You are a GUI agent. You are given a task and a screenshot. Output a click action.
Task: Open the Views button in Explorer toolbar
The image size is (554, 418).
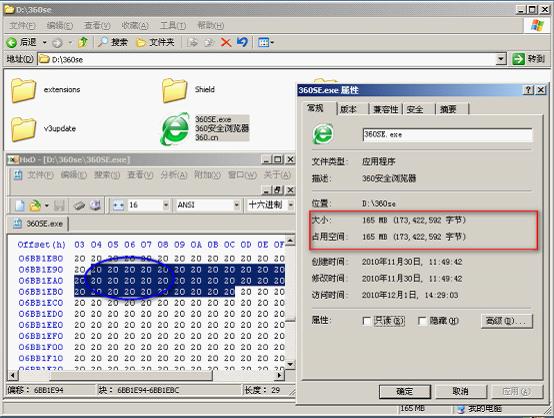tap(266, 43)
